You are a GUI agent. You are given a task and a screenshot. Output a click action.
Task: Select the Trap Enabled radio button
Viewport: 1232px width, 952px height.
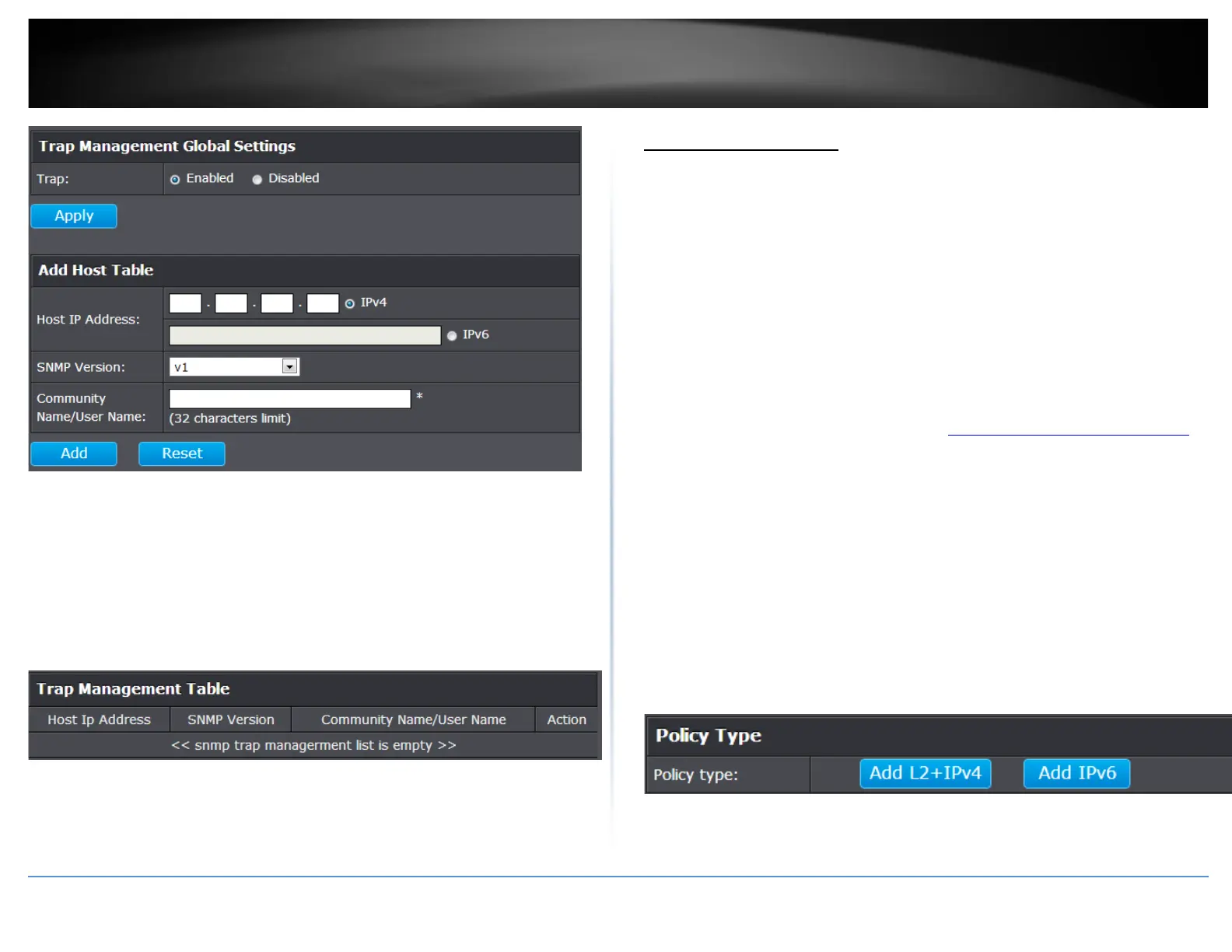[175, 180]
